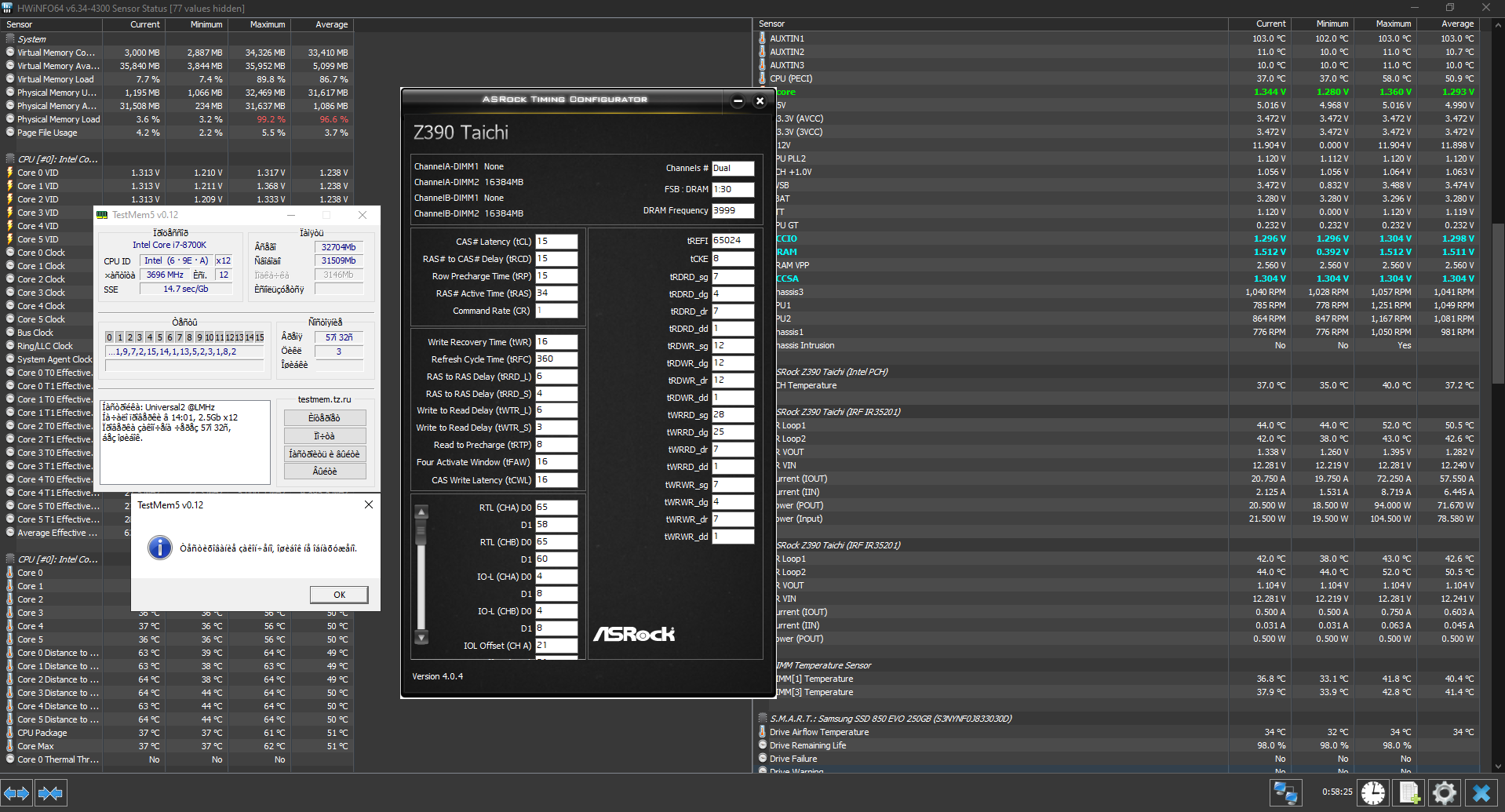The image size is (1505, 812).
Task: Click the Command Rate (CR) field
Action: point(556,311)
